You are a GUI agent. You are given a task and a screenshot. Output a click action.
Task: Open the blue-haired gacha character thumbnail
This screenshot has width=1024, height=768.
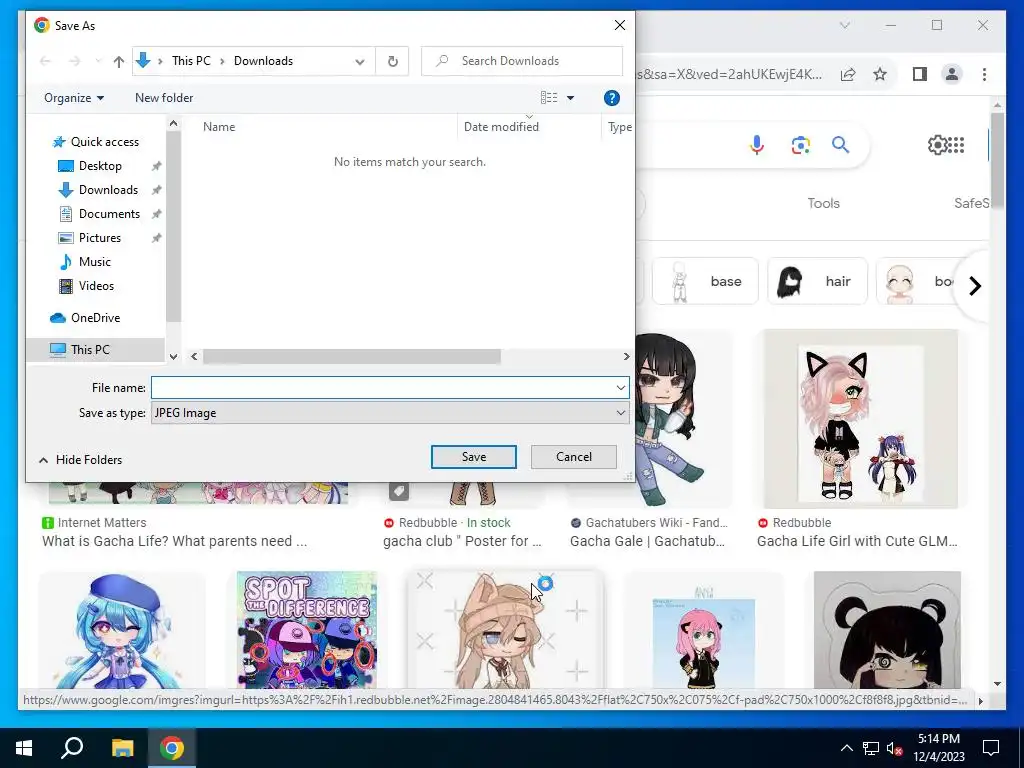[122, 630]
